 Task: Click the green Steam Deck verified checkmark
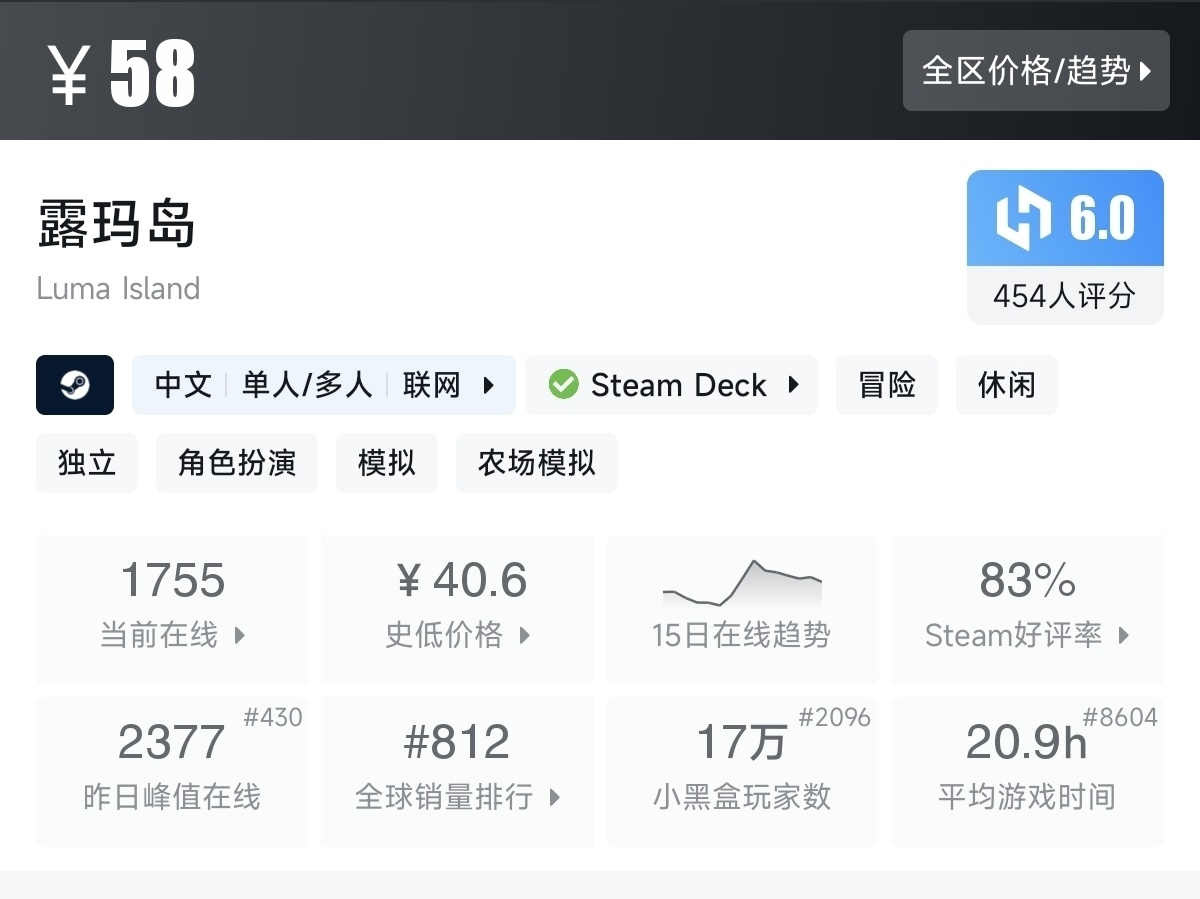[x=564, y=385]
